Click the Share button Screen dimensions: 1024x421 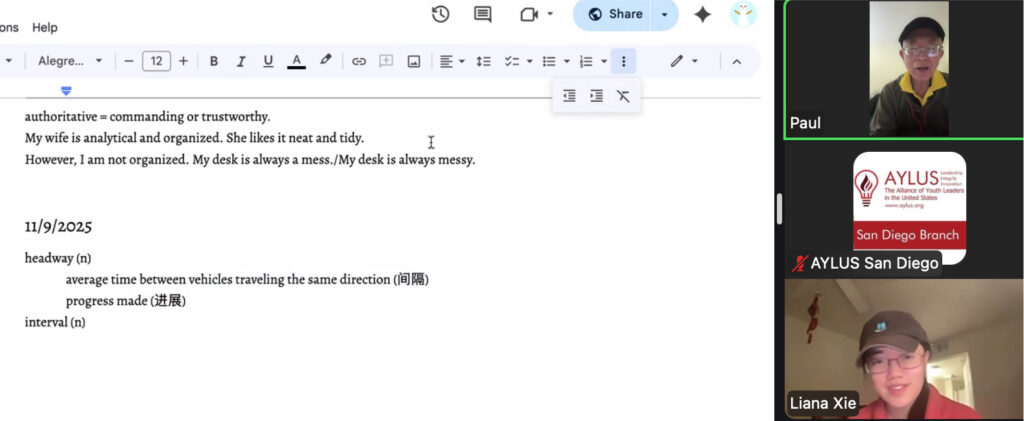click(614, 14)
